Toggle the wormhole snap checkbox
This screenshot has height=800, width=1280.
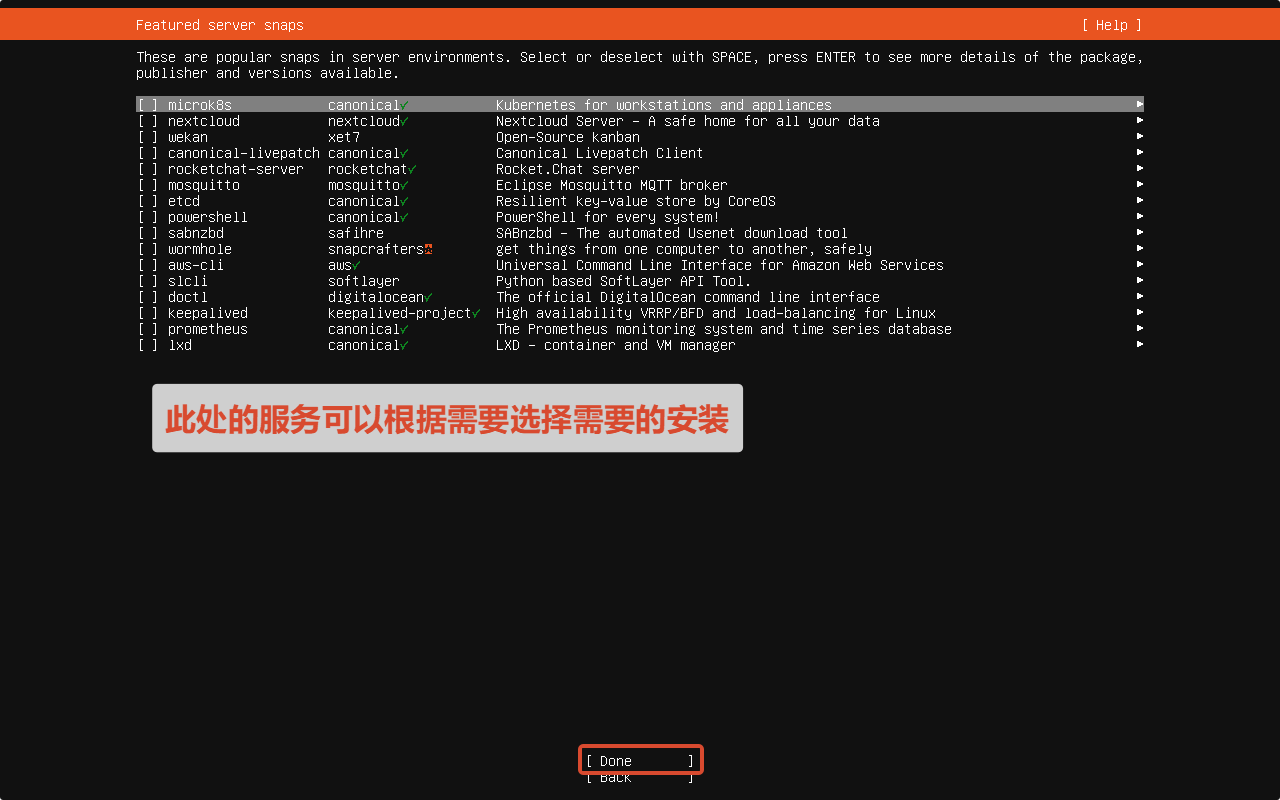pyautogui.click(x=148, y=249)
